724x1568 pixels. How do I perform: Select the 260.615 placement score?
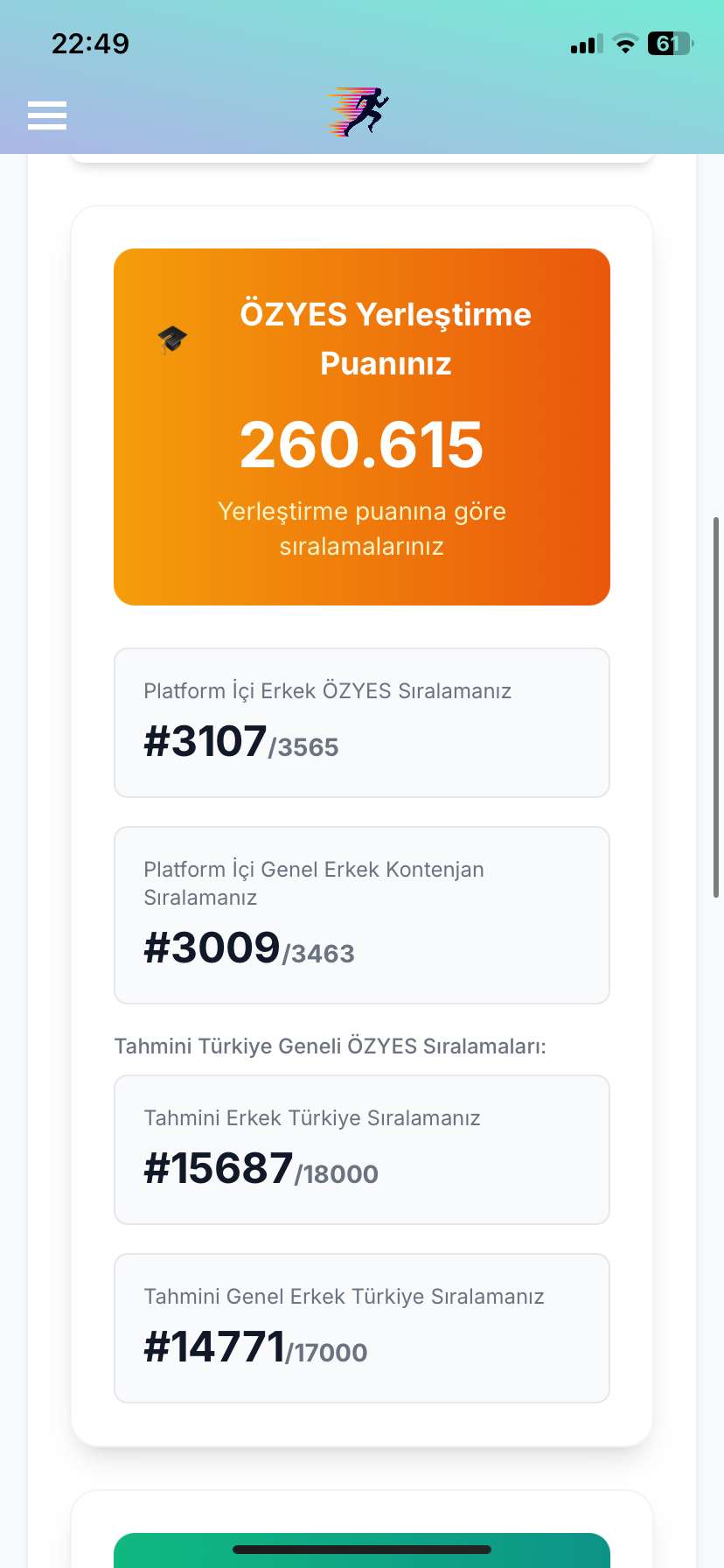361,444
